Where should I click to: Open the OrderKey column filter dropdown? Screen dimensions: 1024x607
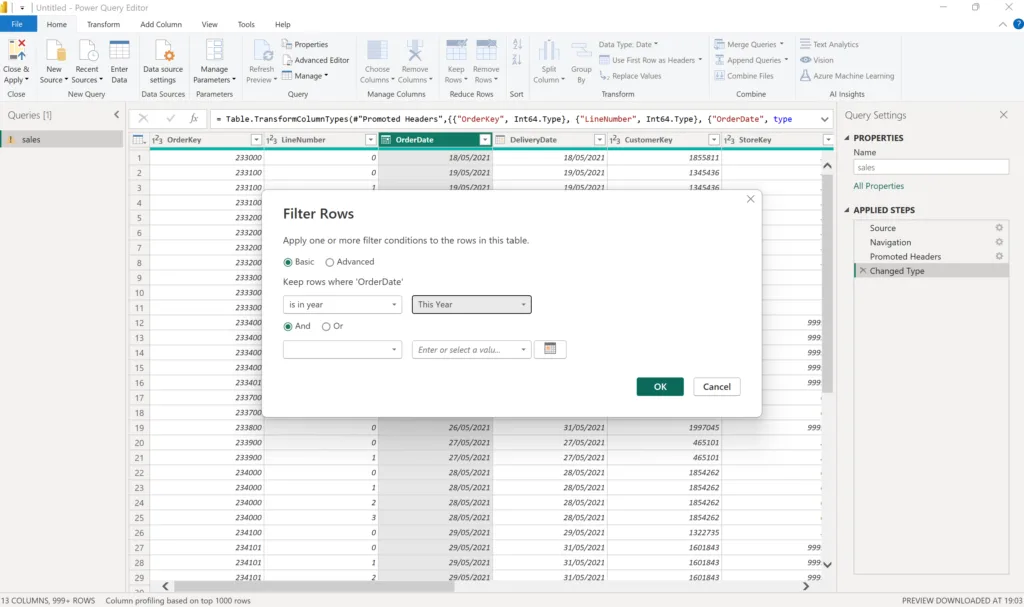256,140
